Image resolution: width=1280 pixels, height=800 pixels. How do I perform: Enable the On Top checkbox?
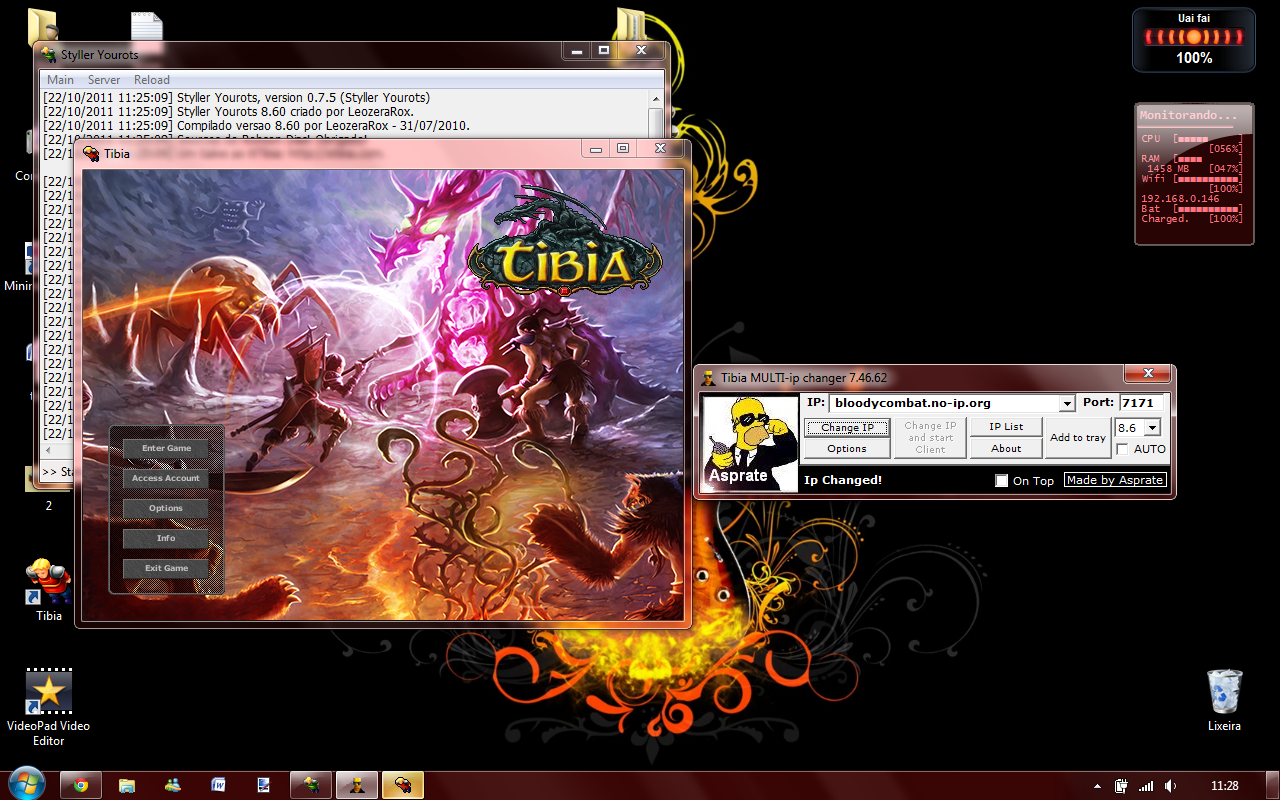point(1002,481)
